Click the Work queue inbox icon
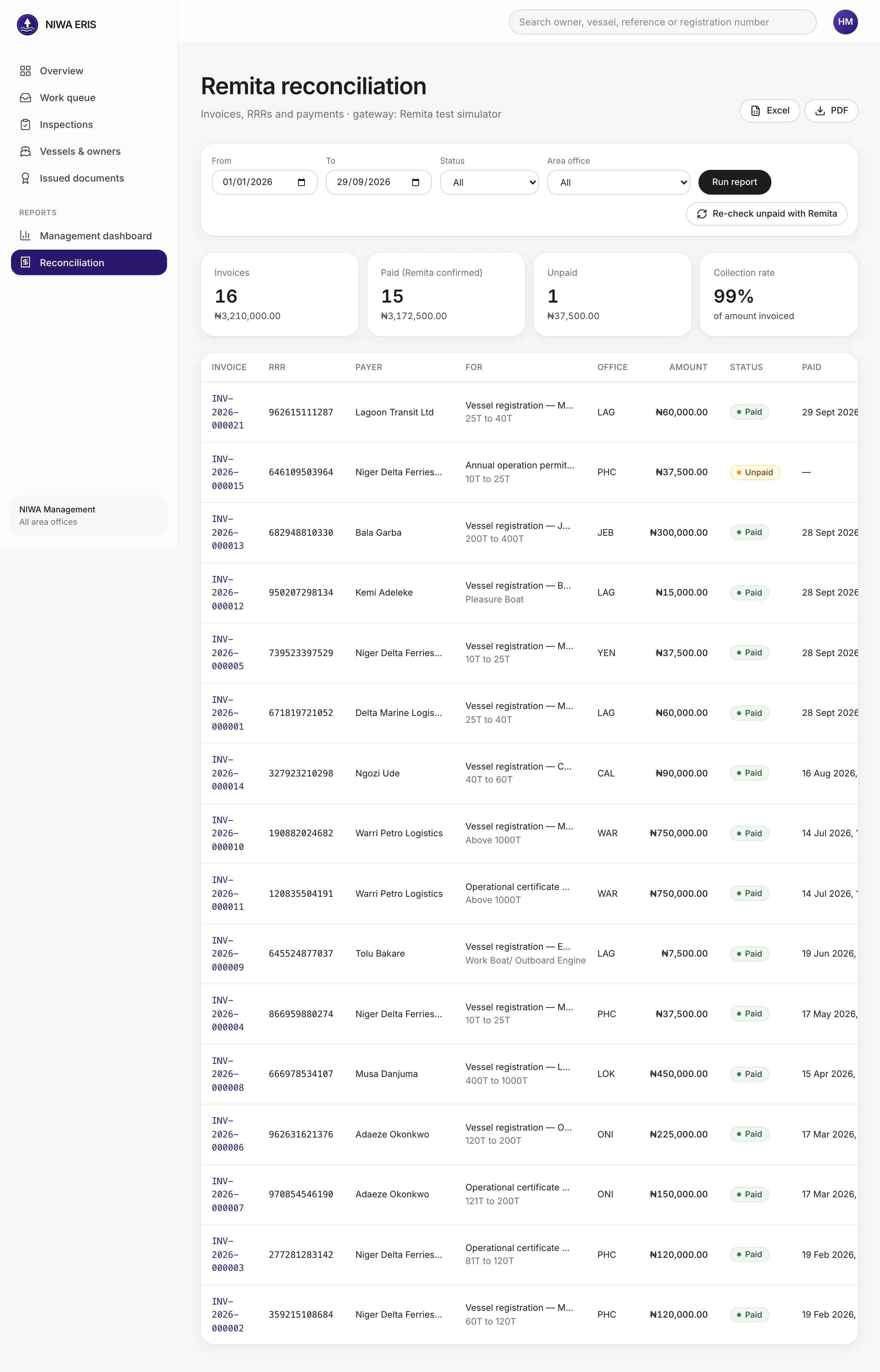 tap(25, 98)
